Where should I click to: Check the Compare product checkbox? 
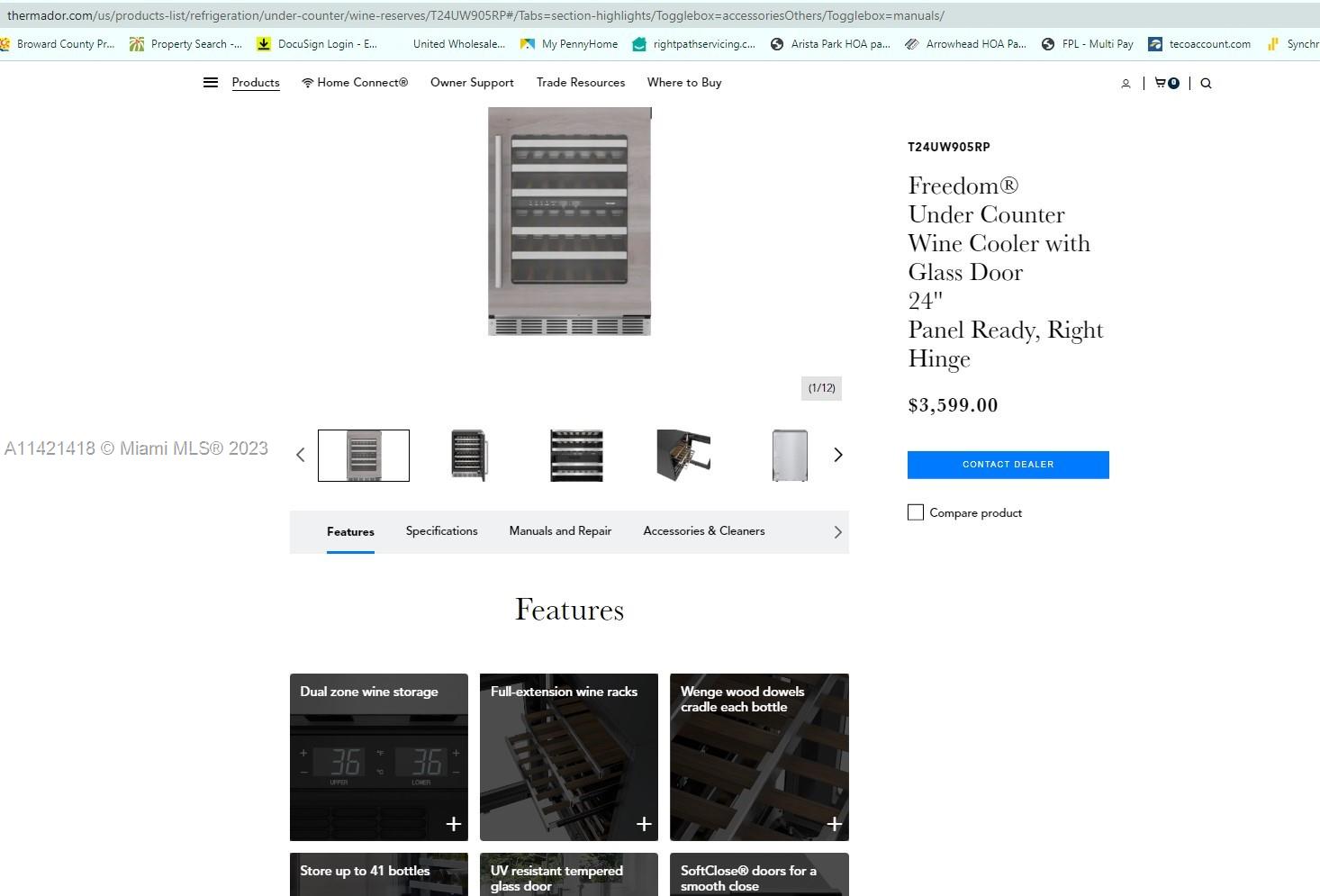pyautogui.click(x=916, y=512)
